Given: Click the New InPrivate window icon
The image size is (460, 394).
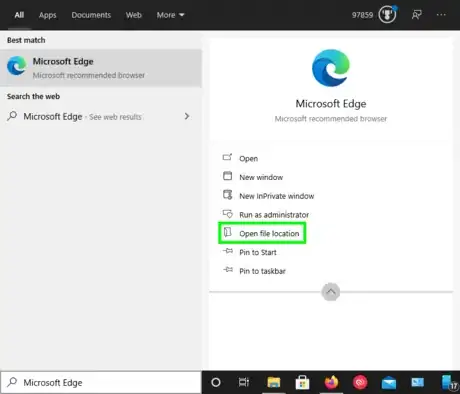Looking at the screenshot, I should tap(227, 194).
